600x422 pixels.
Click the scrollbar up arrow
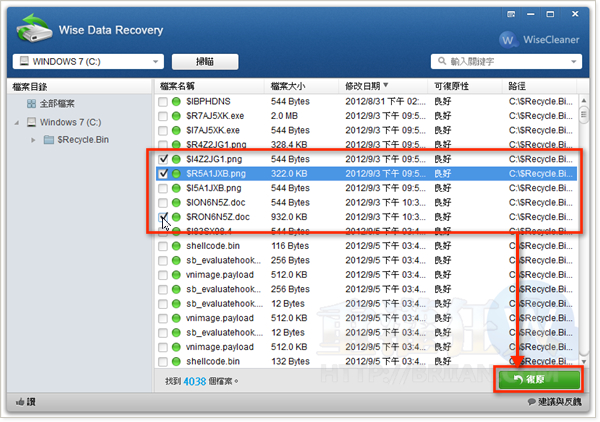pyautogui.click(x=584, y=101)
